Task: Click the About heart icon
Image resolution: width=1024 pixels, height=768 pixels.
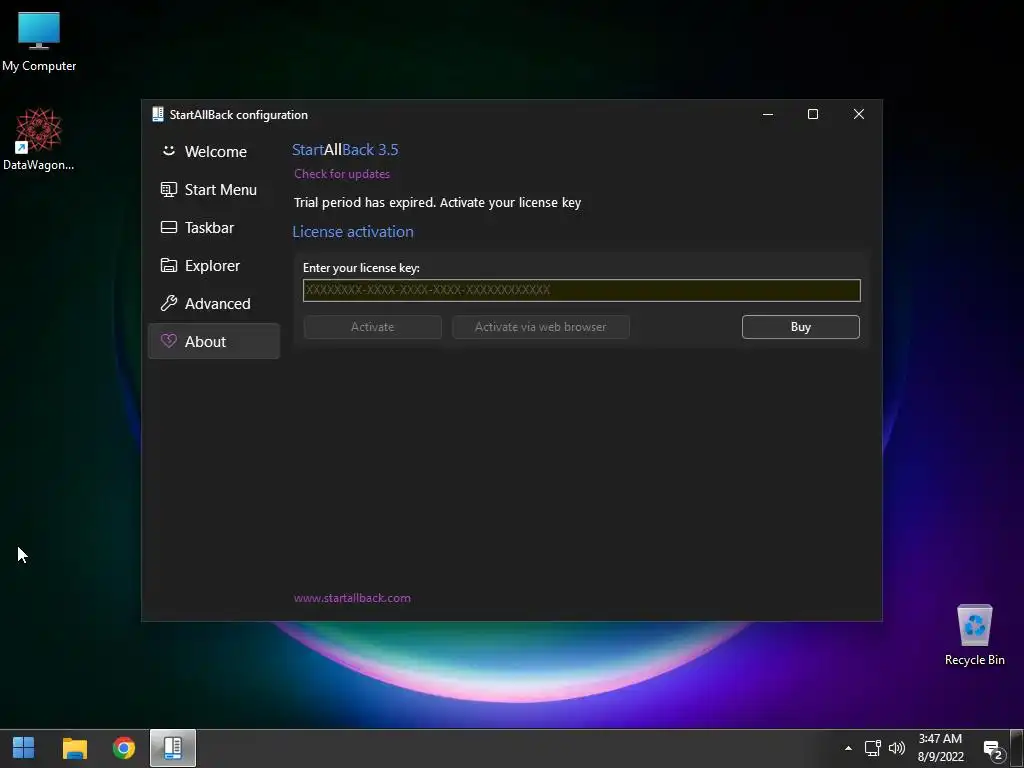Action: coord(168,341)
